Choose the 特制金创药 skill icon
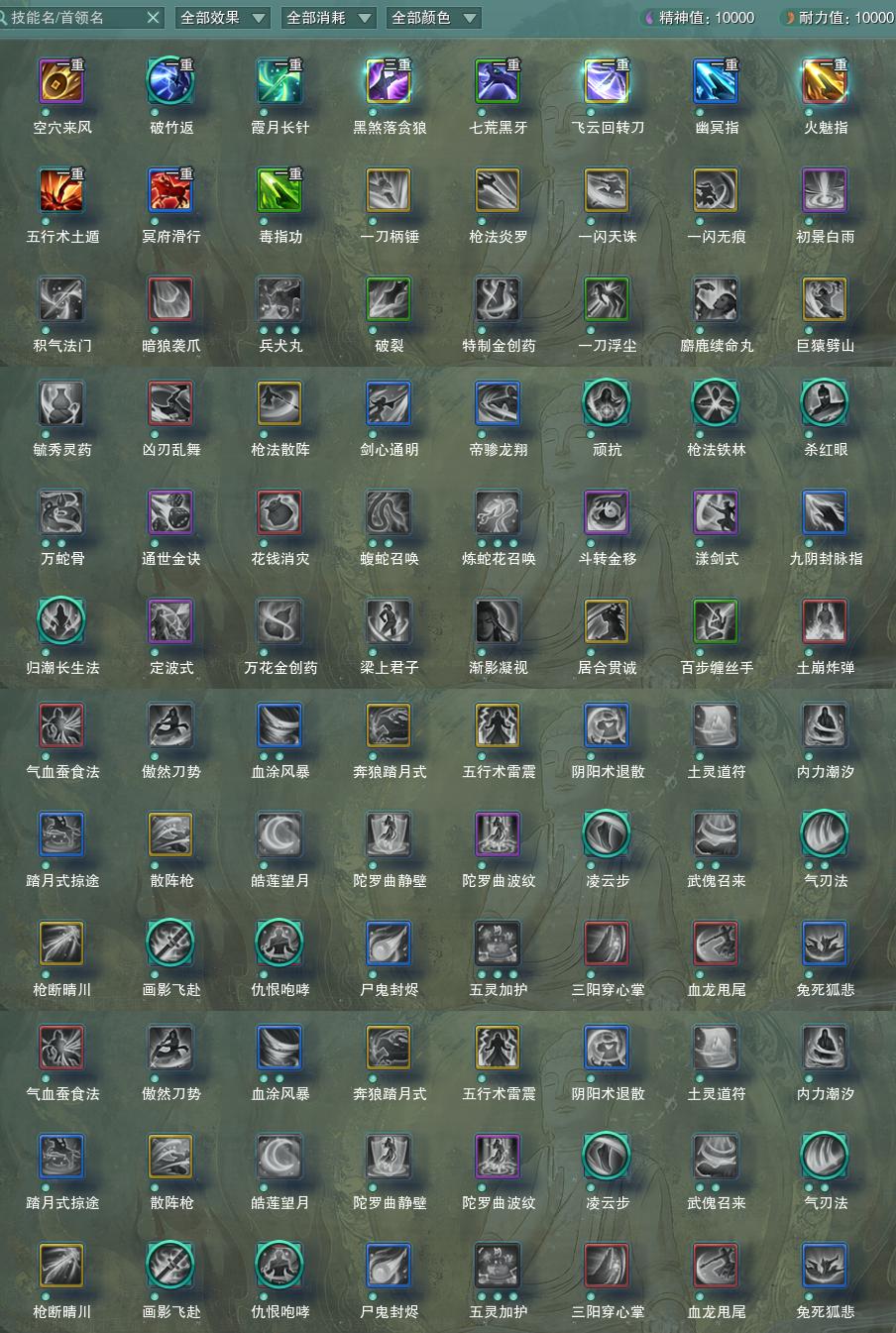 point(499,299)
